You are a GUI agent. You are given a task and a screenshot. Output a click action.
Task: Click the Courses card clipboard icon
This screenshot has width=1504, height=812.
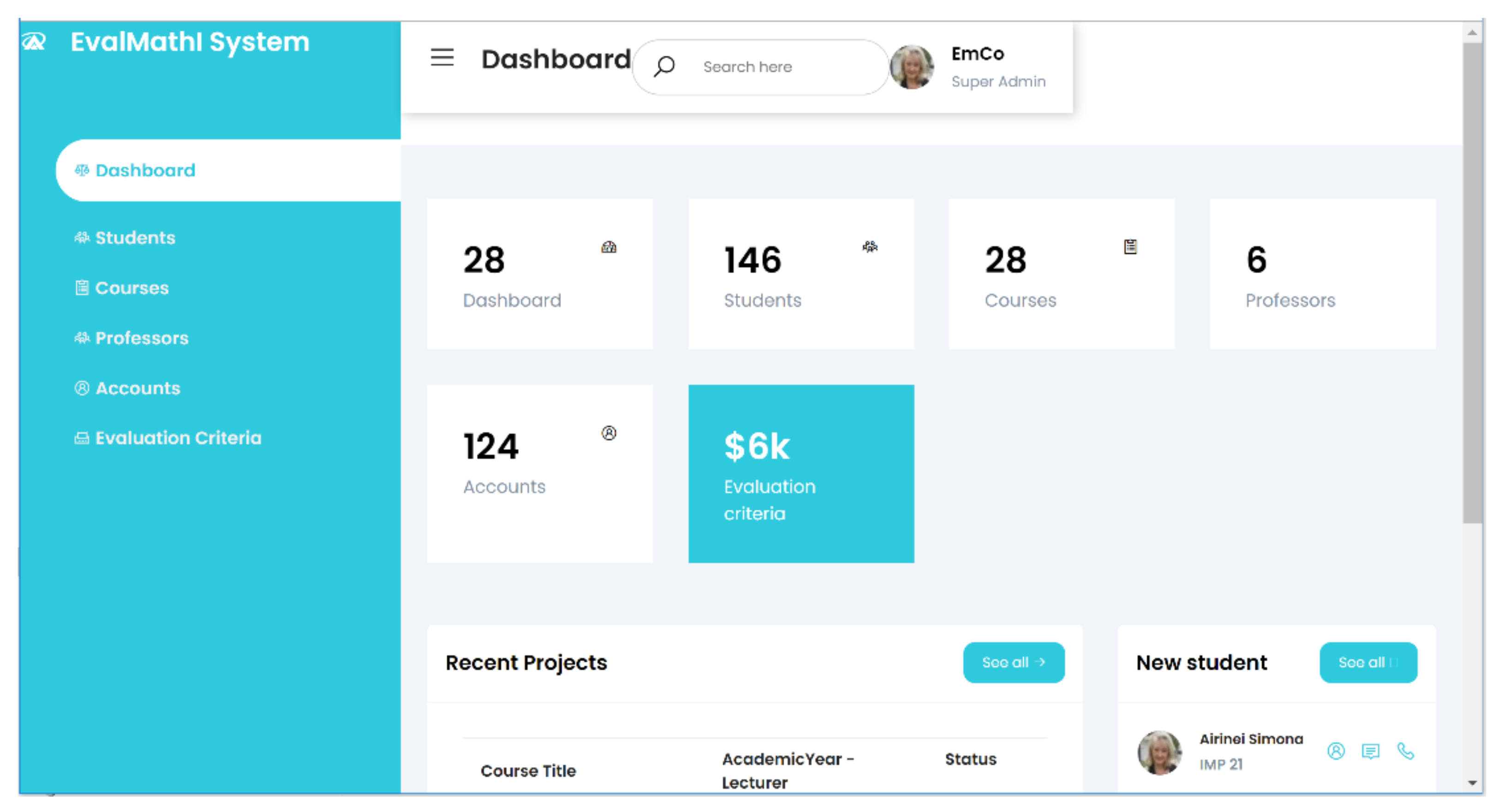[1130, 247]
